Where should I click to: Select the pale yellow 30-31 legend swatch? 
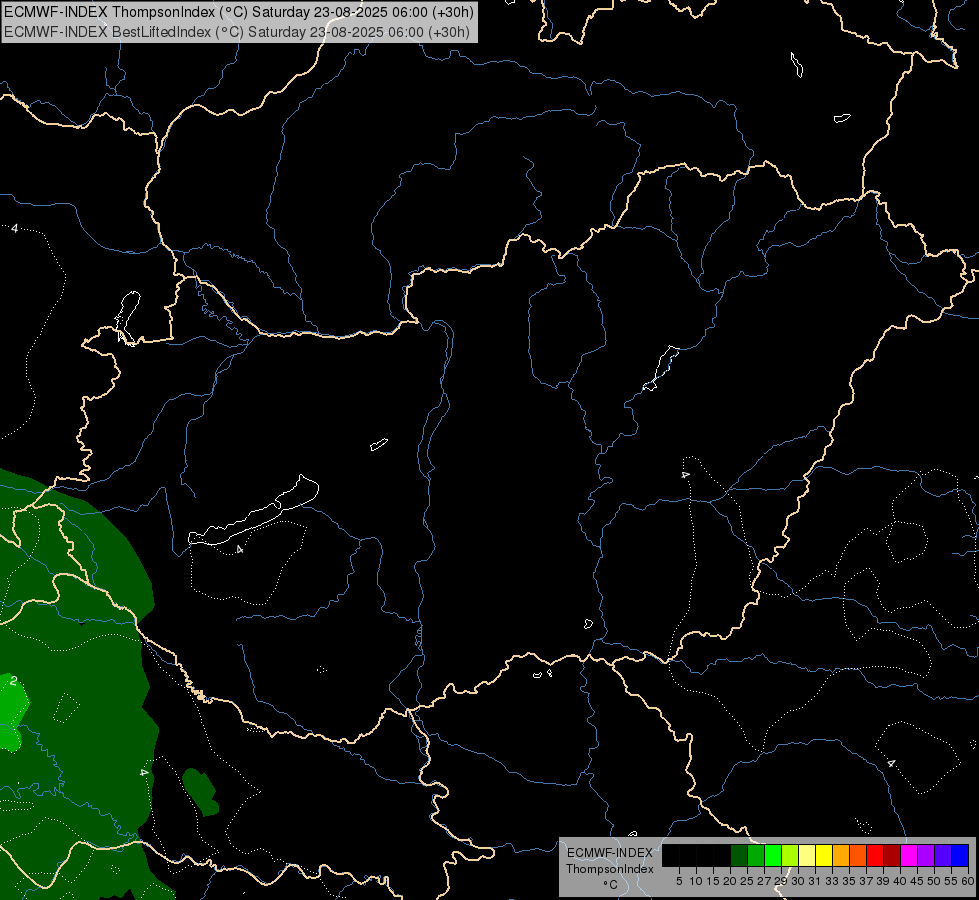[x=807, y=856]
